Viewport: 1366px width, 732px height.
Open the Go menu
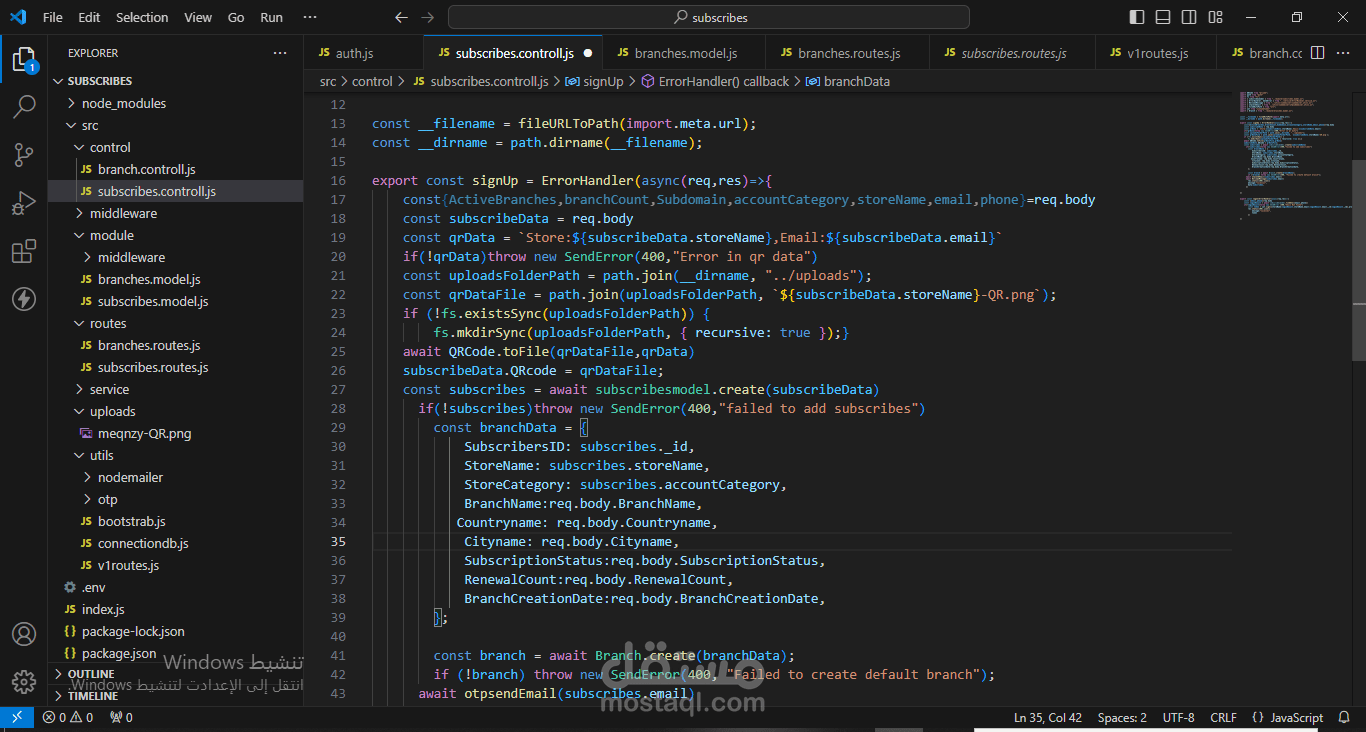tap(236, 17)
